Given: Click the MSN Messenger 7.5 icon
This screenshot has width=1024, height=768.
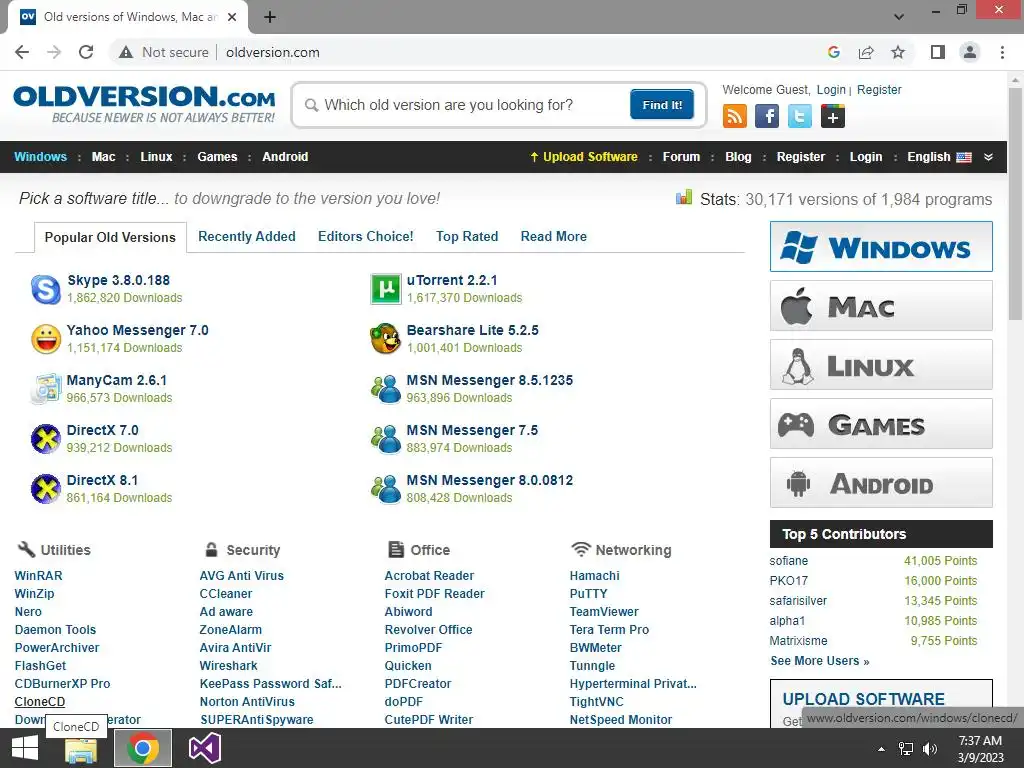Looking at the screenshot, I should [x=385, y=439].
